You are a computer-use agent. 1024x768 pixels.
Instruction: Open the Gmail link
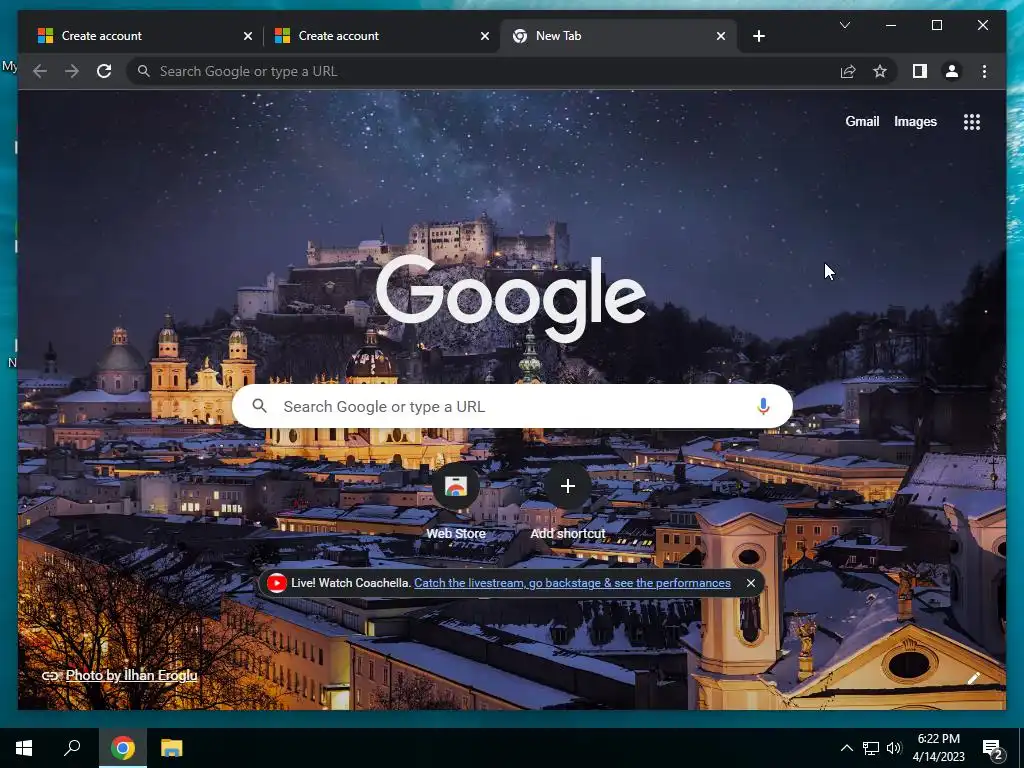click(862, 121)
